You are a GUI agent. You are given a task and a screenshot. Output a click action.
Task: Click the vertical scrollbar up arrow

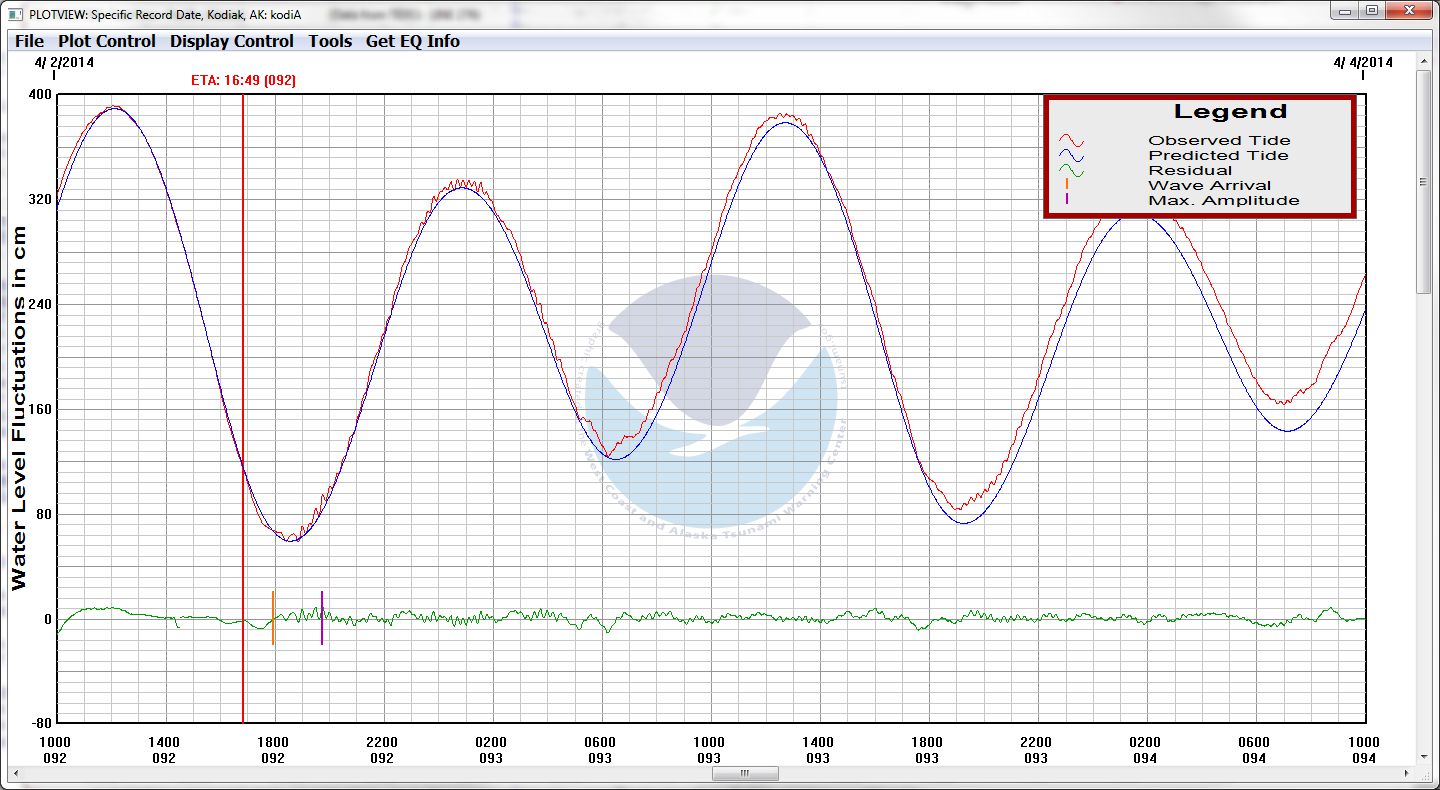pos(1425,61)
